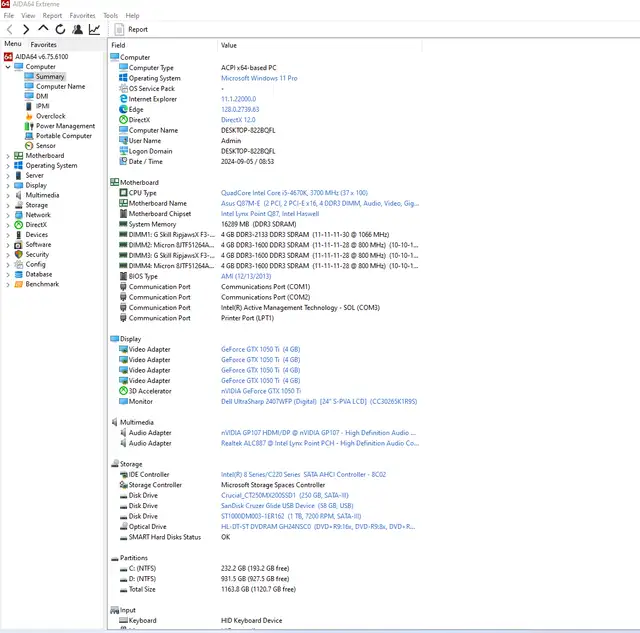Image resolution: width=640 pixels, height=633 pixels.
Task: Open the DirectX 12.0 link
Action: [238, 120]
